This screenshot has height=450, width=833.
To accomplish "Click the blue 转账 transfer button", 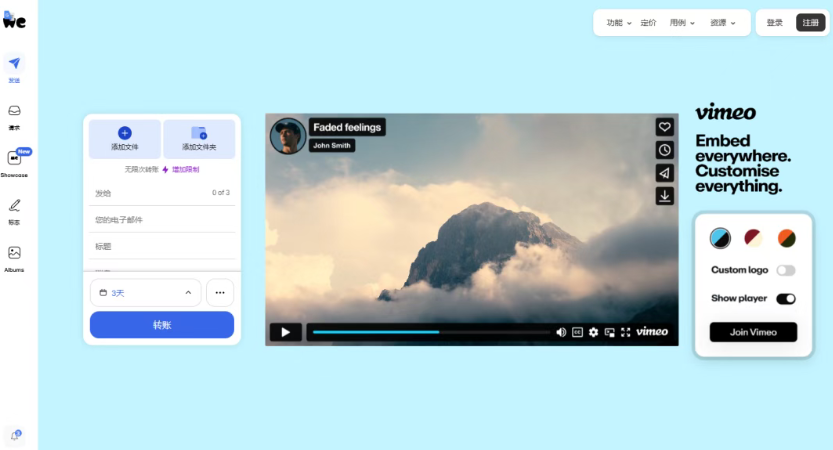I will tap(162, 325).
